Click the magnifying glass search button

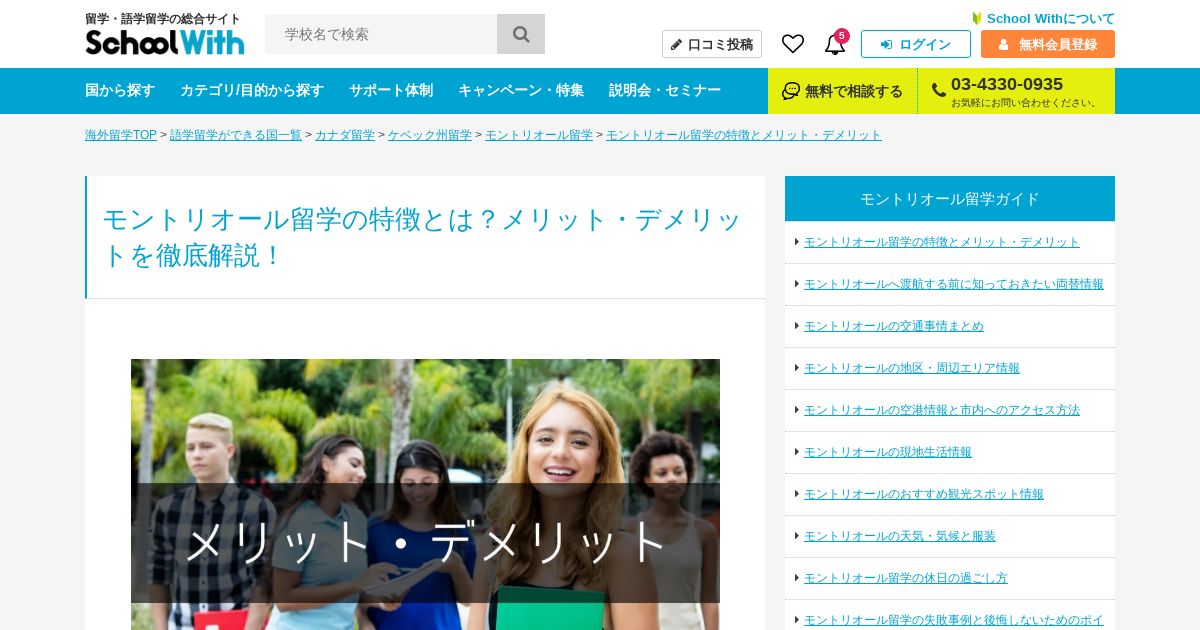(521, 34)
